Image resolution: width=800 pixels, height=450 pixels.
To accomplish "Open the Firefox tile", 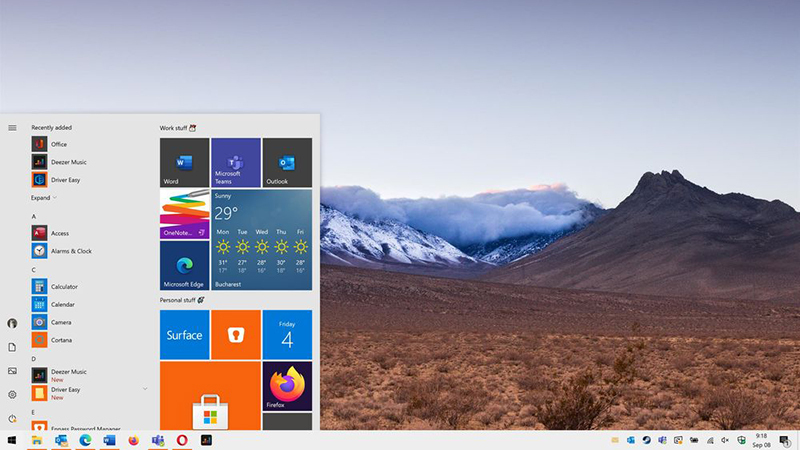I will 287,386.
